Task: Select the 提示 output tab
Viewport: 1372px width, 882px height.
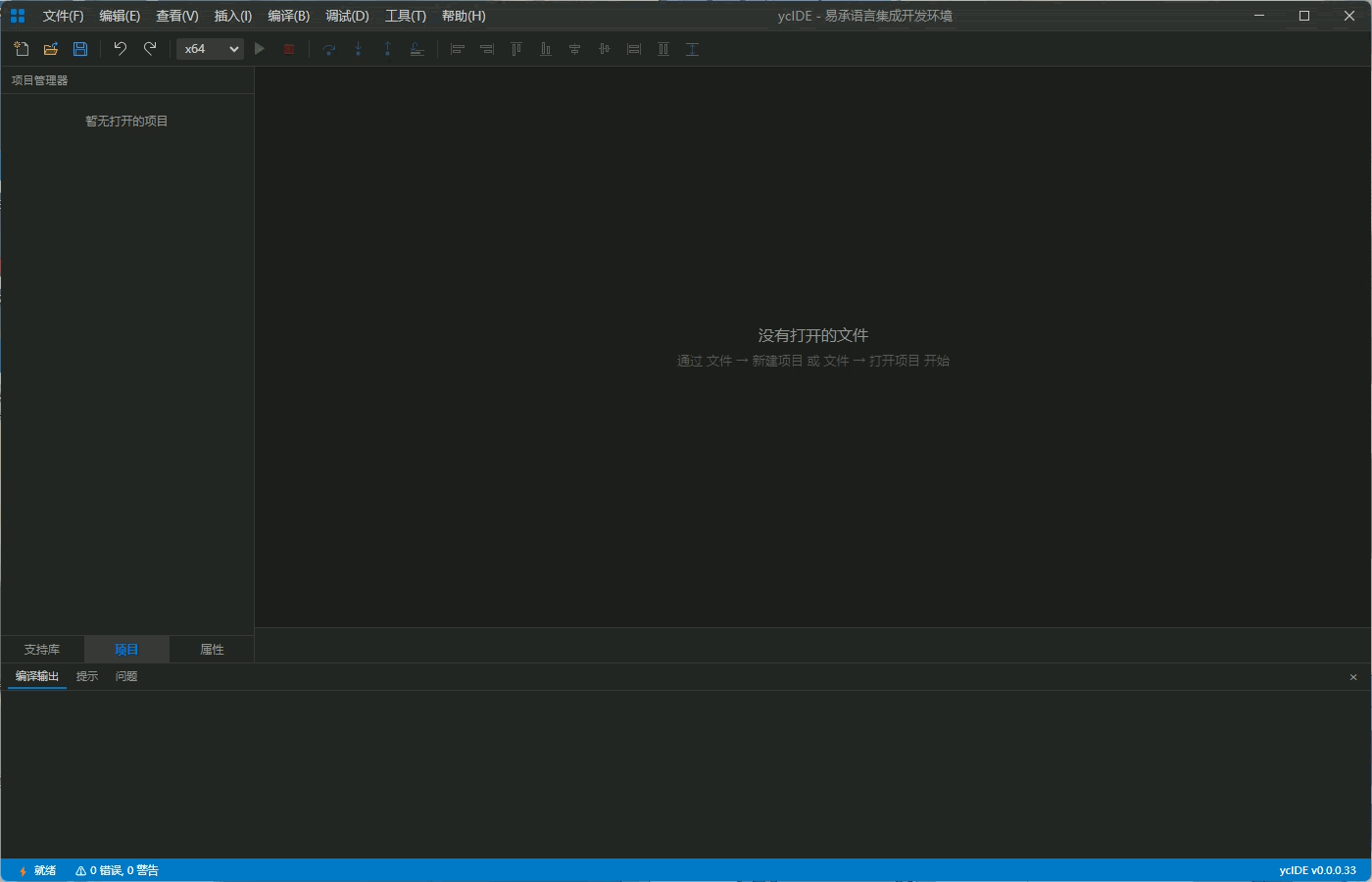Action: coord(87,676)
